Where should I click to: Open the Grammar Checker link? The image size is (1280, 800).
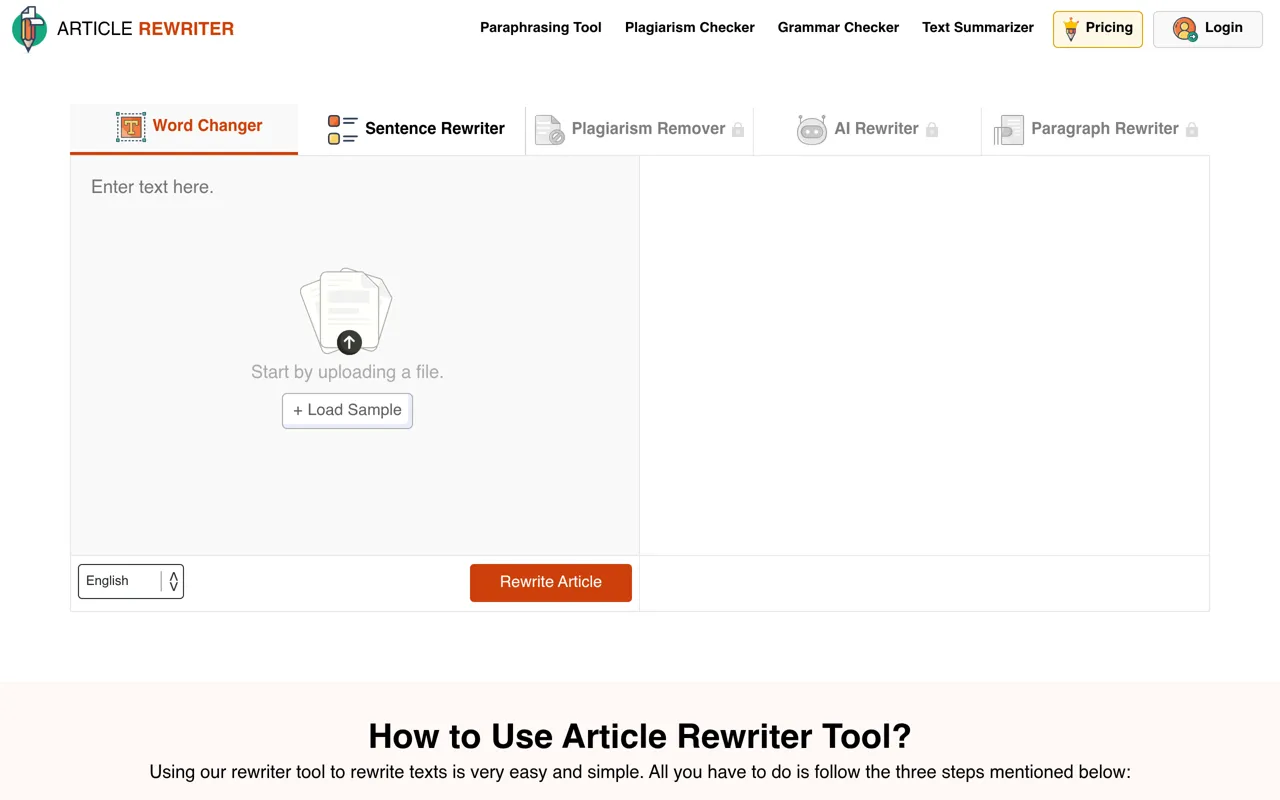[x=838, y=27]
